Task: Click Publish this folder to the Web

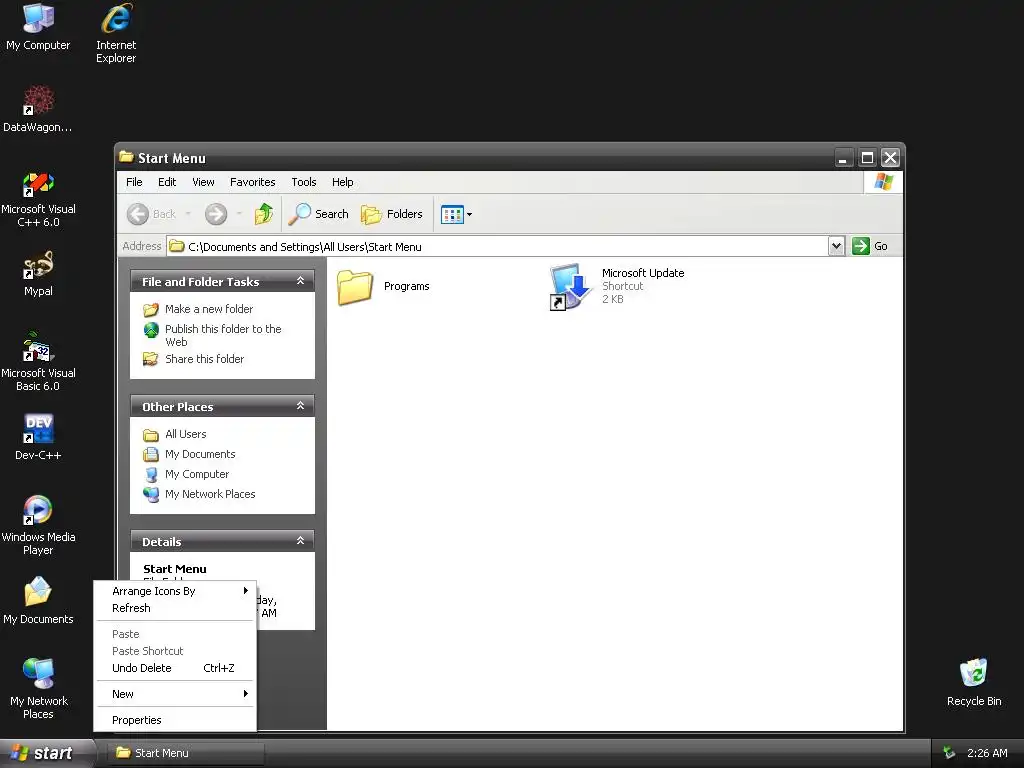Action: point(223,335)
